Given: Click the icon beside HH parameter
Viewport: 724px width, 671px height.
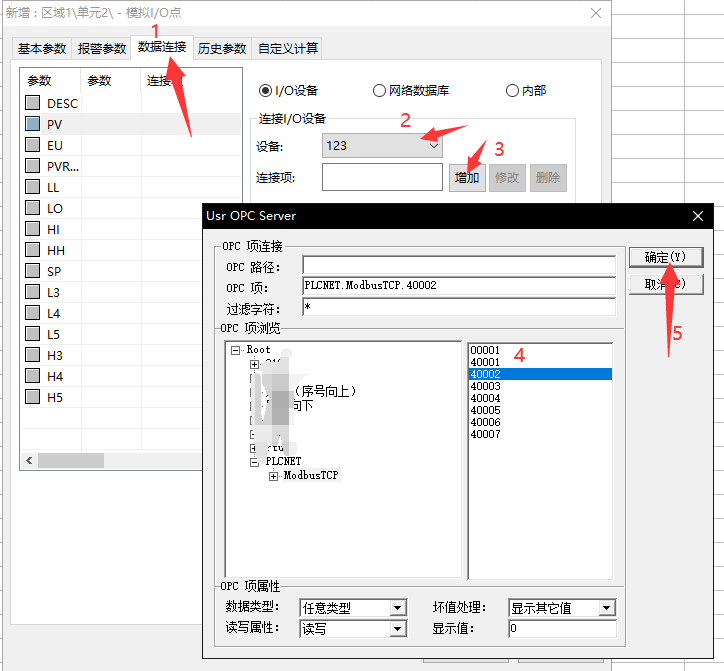Looking at the screenshot, I should 33,250.
